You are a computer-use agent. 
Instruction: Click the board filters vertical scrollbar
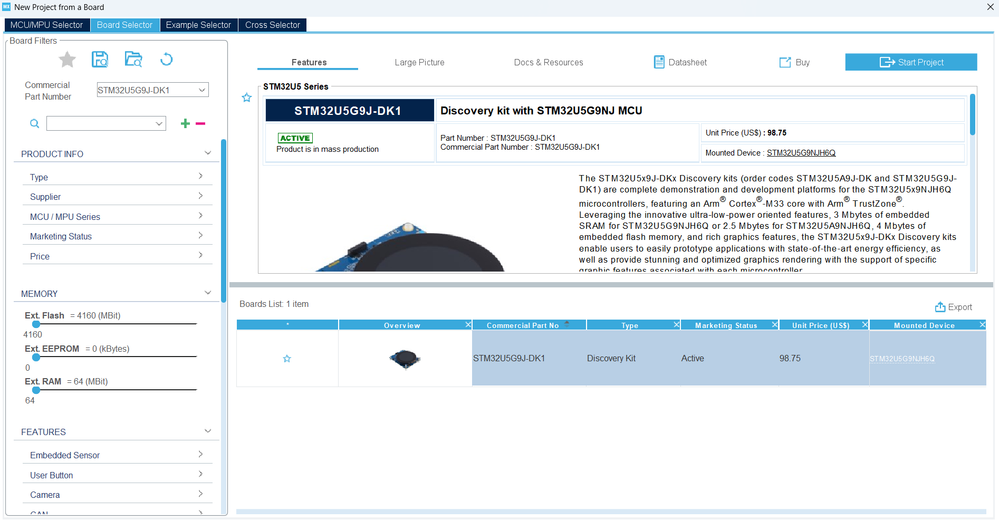pyautogui.click(x=224, y=220)
